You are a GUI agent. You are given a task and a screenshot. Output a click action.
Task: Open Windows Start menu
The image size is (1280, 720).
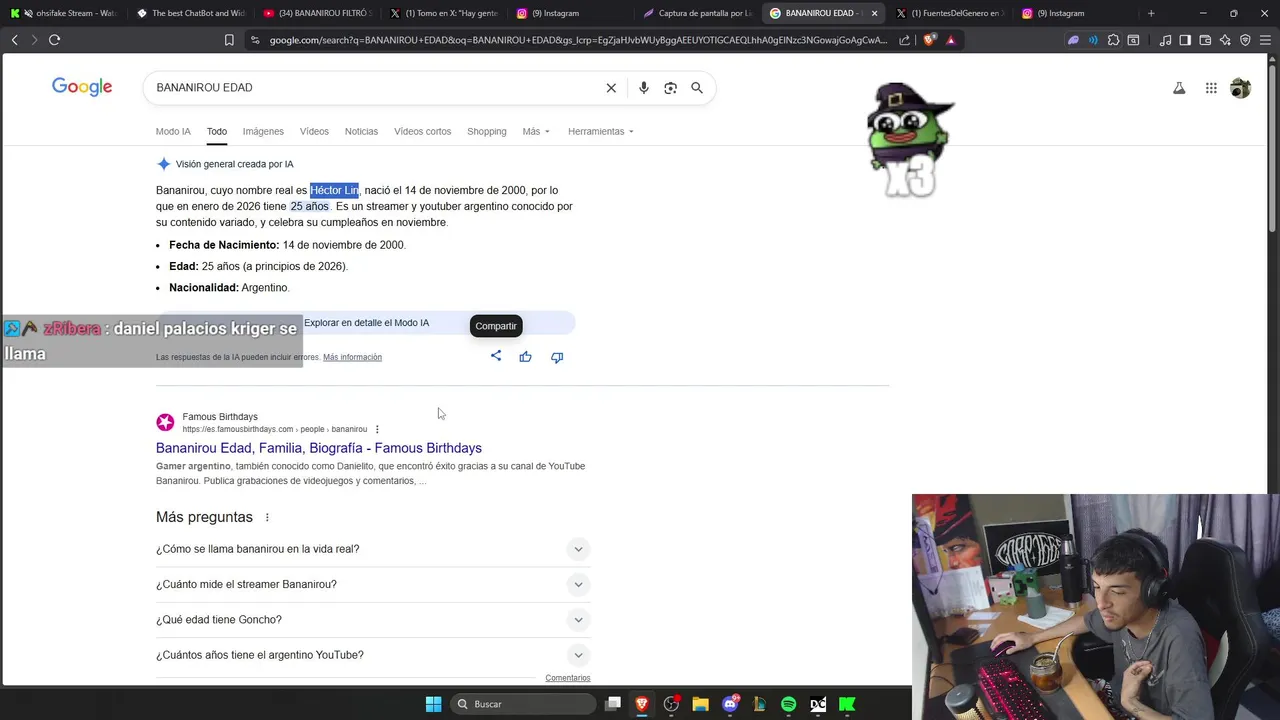433,704
